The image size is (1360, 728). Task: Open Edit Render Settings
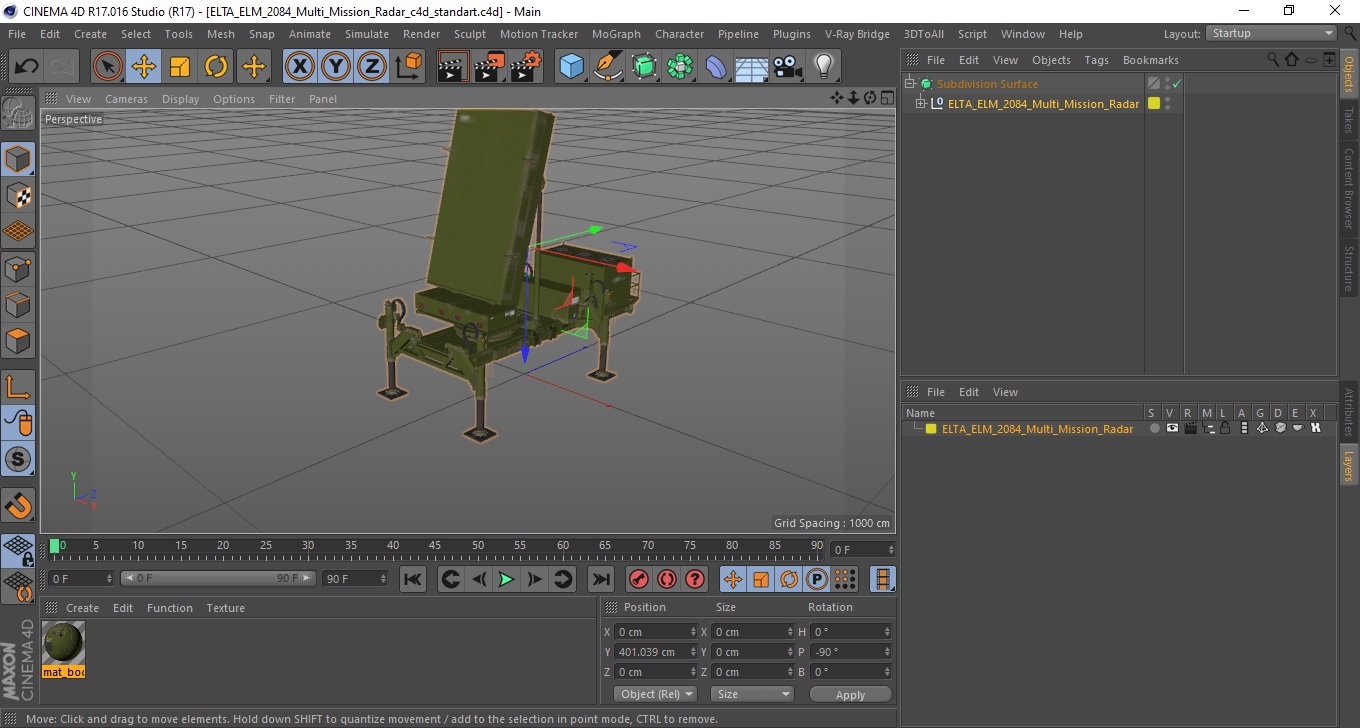[x=526, y=67]
